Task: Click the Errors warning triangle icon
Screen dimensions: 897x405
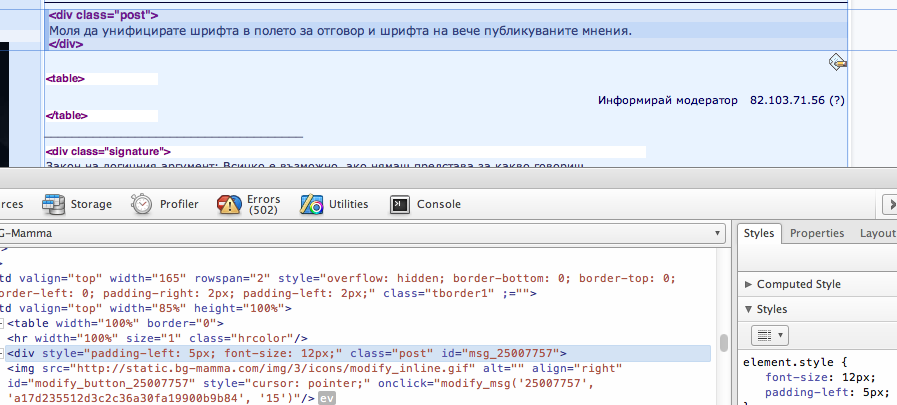Action: [230, 204]
